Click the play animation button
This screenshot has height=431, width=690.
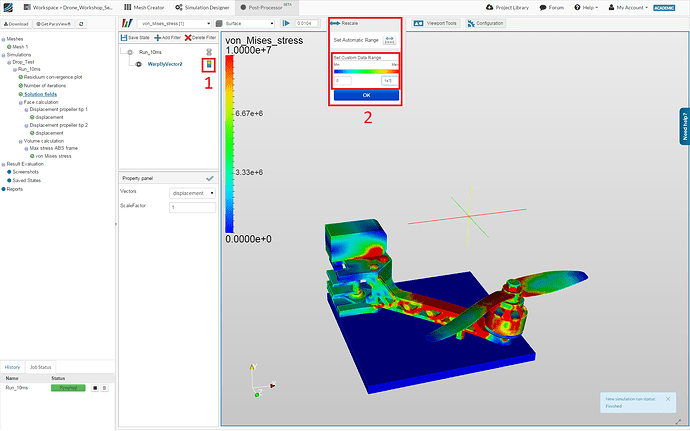point(286,22)
